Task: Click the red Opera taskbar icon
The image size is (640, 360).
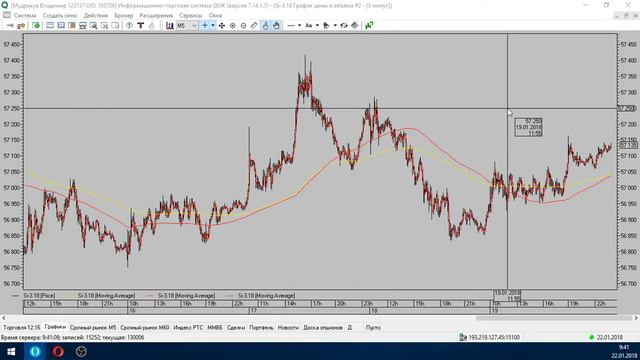Action: (58, 351)
